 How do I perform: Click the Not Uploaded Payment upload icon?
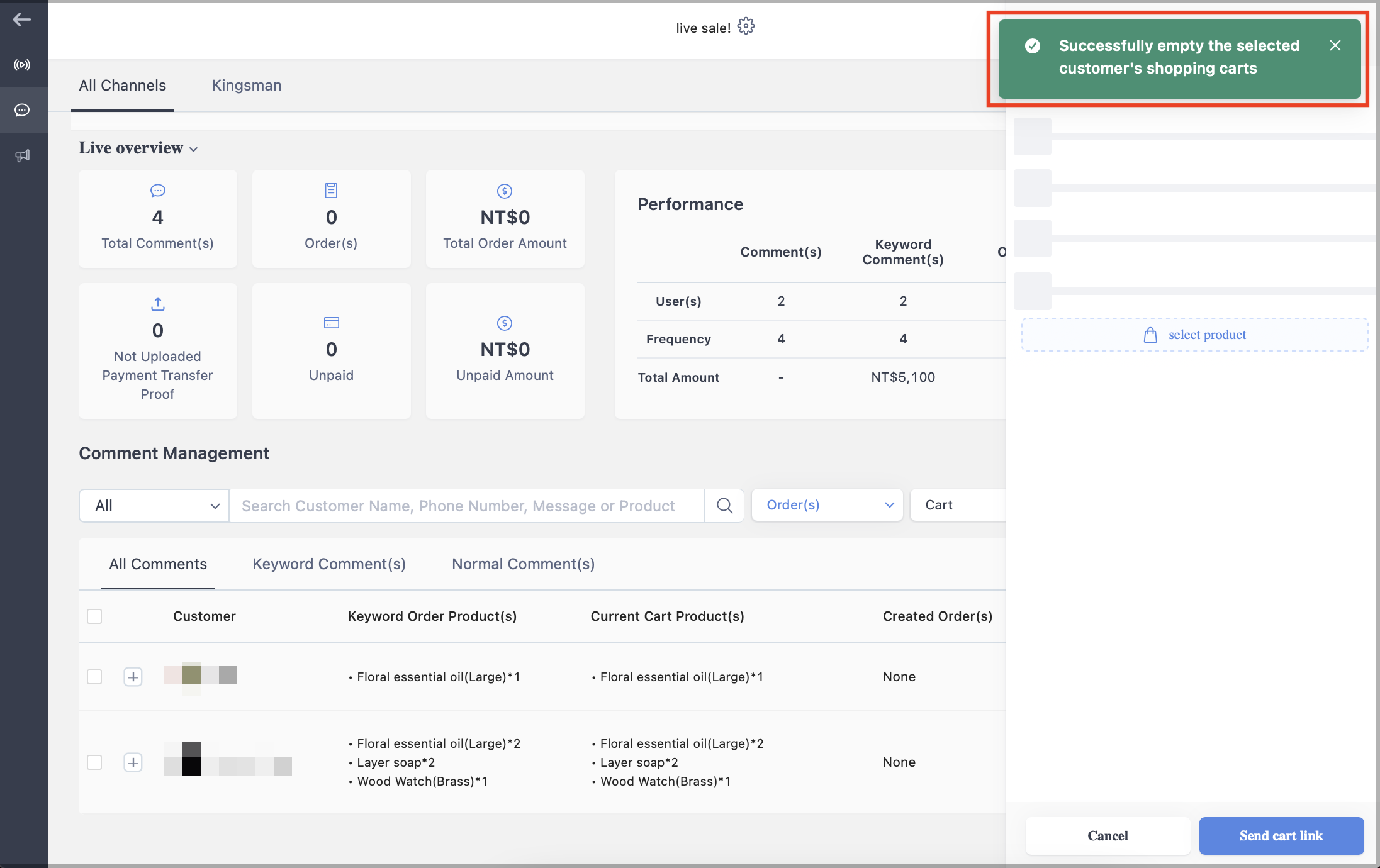[157, 304]
